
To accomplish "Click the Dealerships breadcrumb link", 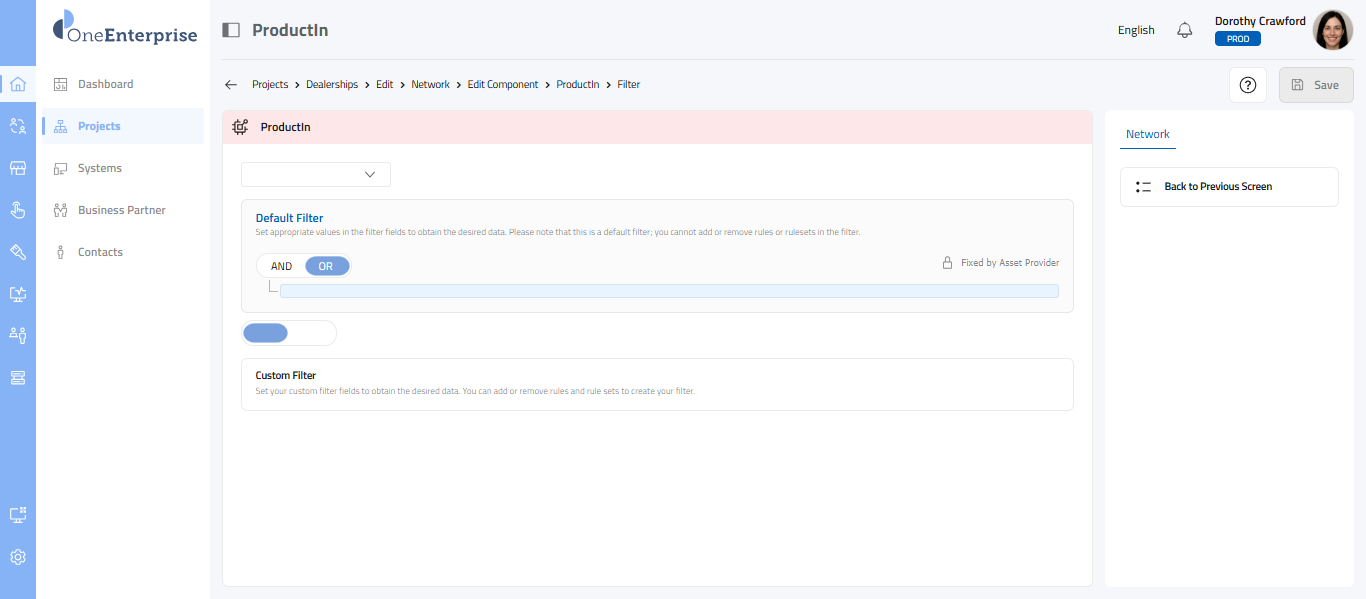I will coord(332,85).
